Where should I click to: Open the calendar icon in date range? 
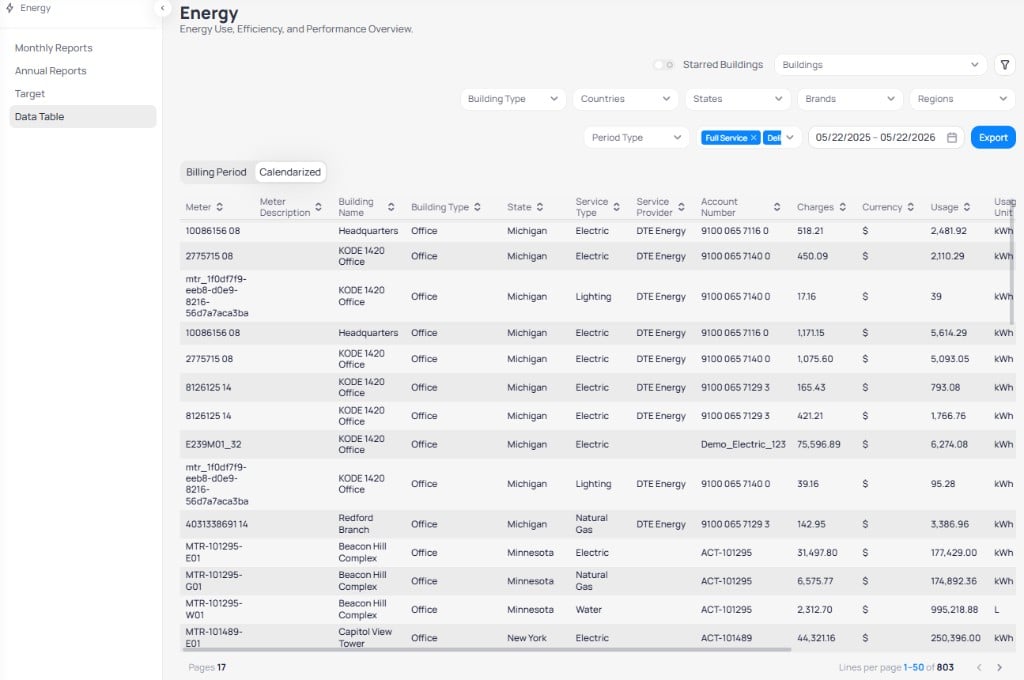coord(952,138)
